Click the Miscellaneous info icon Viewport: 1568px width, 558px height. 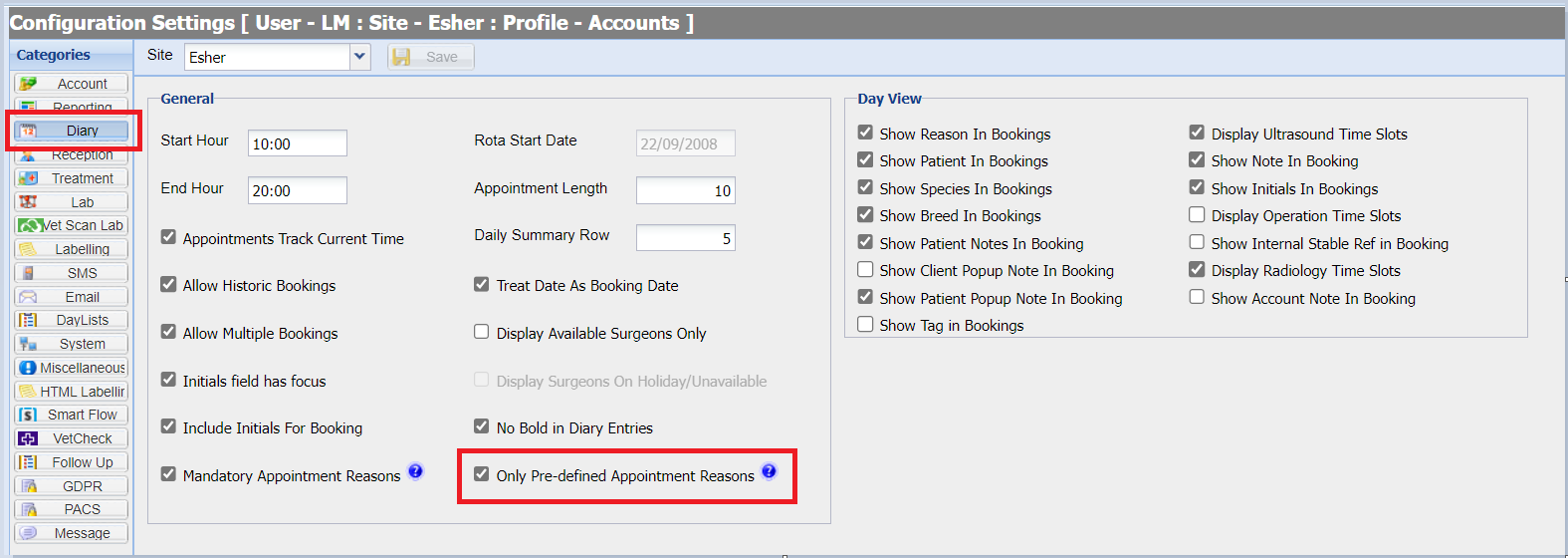pos(28,368)
